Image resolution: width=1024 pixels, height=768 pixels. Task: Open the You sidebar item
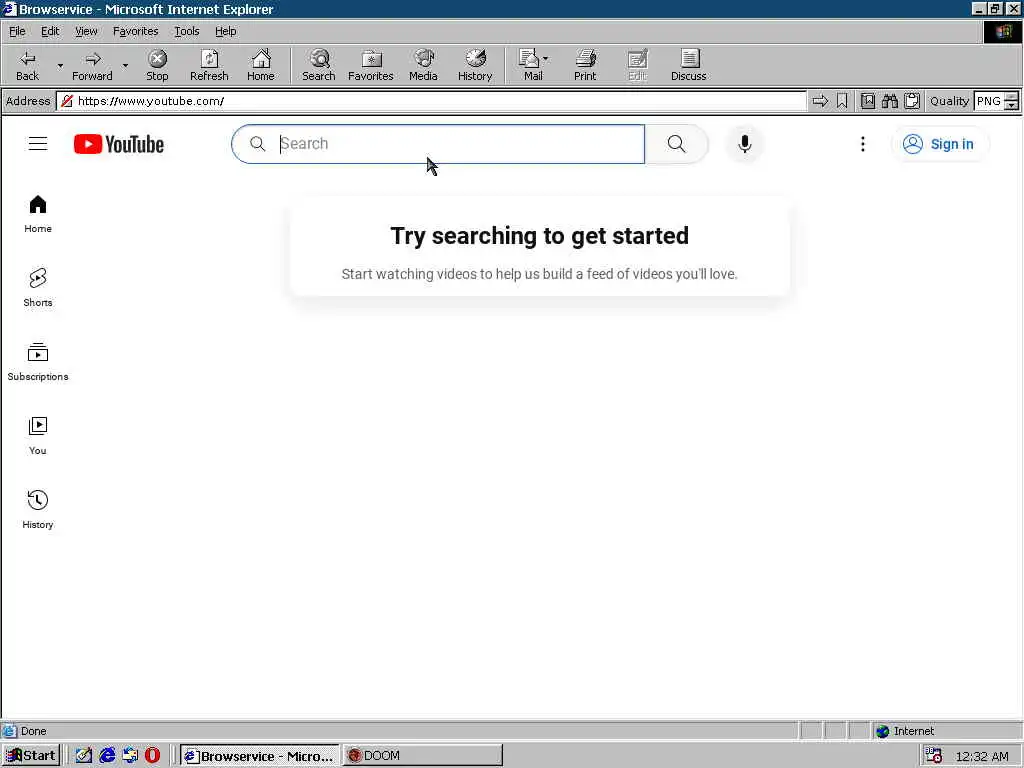point(38,436)
